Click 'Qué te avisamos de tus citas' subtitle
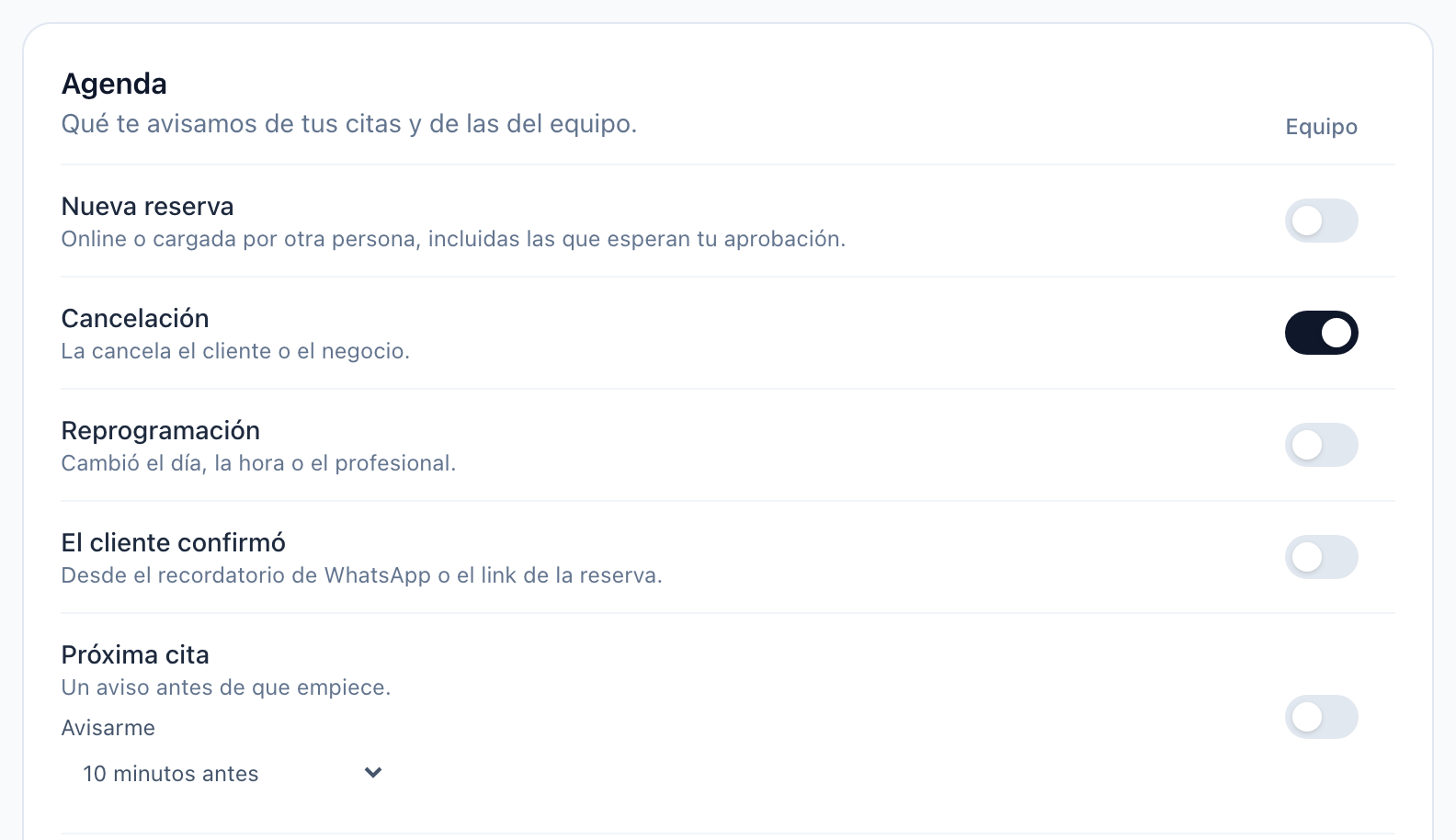Screen dimensions: 1456x840 349,124
